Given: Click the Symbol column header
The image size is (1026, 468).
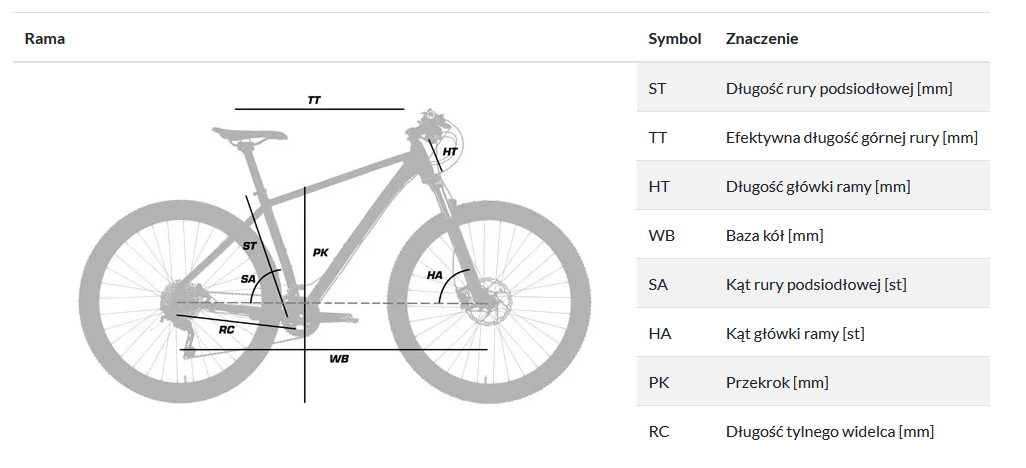Looking at the screenshot, I should 674,39.
